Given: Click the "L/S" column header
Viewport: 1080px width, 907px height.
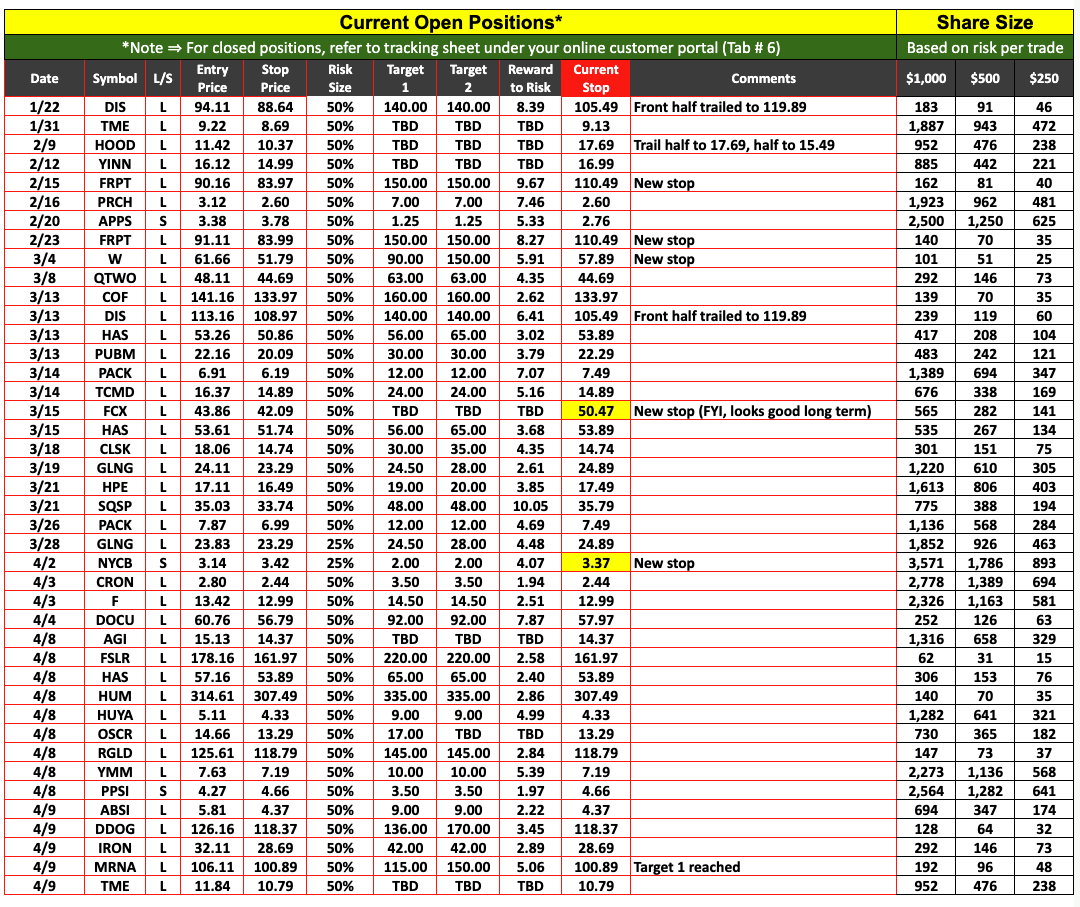Looking at the screenshot, I should 163,78.
